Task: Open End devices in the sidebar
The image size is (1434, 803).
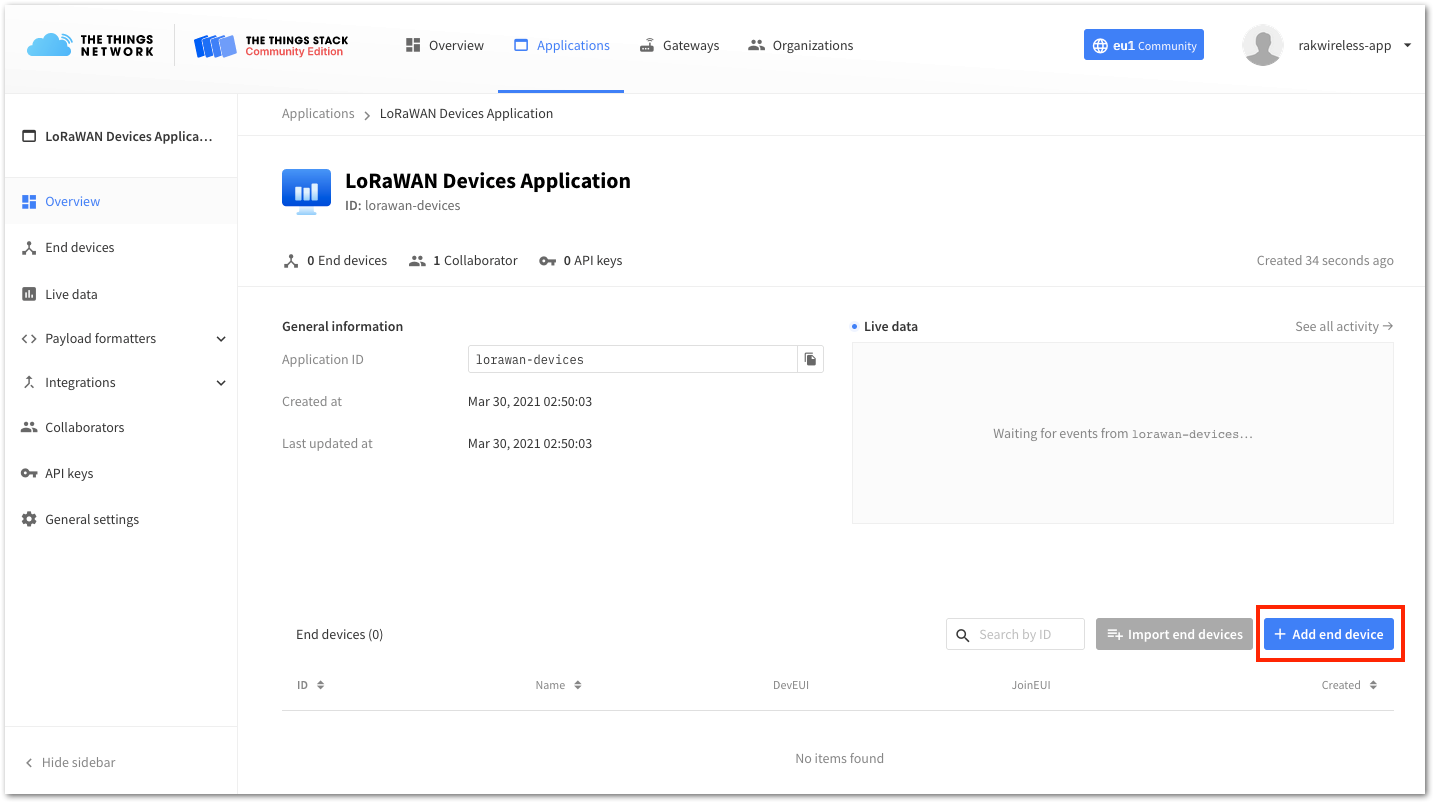Action: [x=121, y=247]
